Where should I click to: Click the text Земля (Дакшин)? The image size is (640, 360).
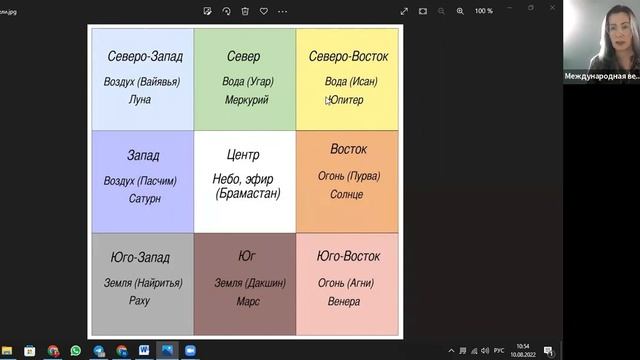click(x=250, y=283)
